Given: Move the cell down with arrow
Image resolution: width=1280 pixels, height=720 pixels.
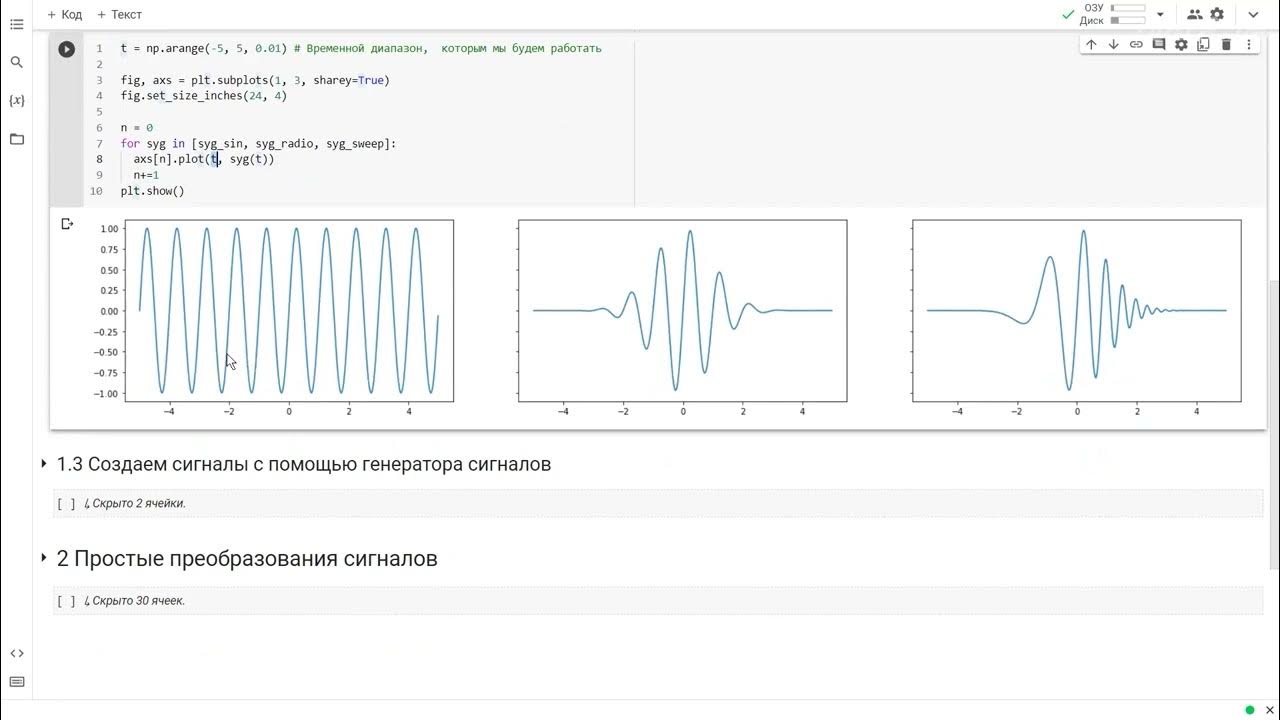Looking at the screenshot, I should point(1113,44).
